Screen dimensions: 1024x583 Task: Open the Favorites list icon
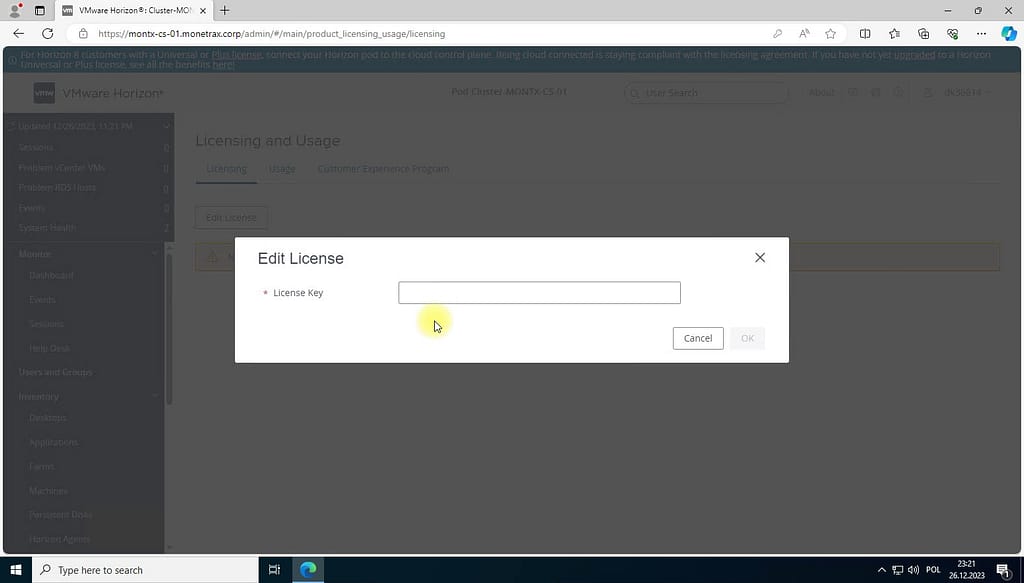point(894,33)
